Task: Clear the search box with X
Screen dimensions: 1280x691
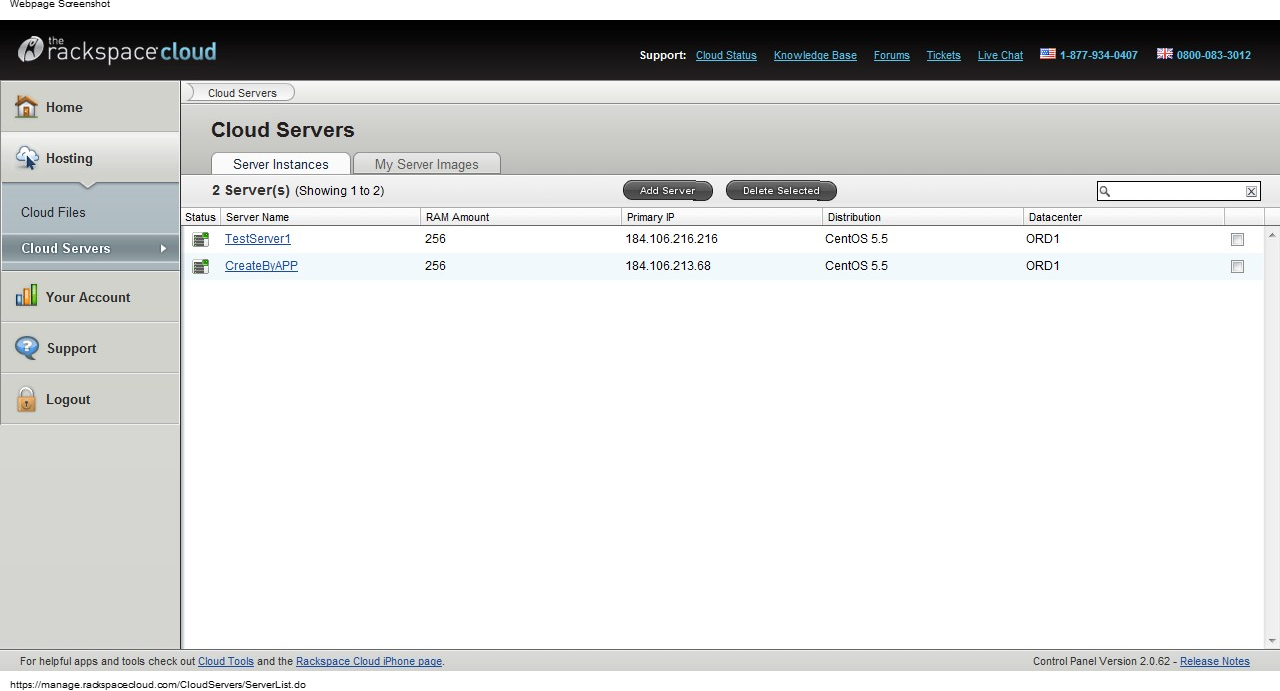Action: pos(1251,191)
